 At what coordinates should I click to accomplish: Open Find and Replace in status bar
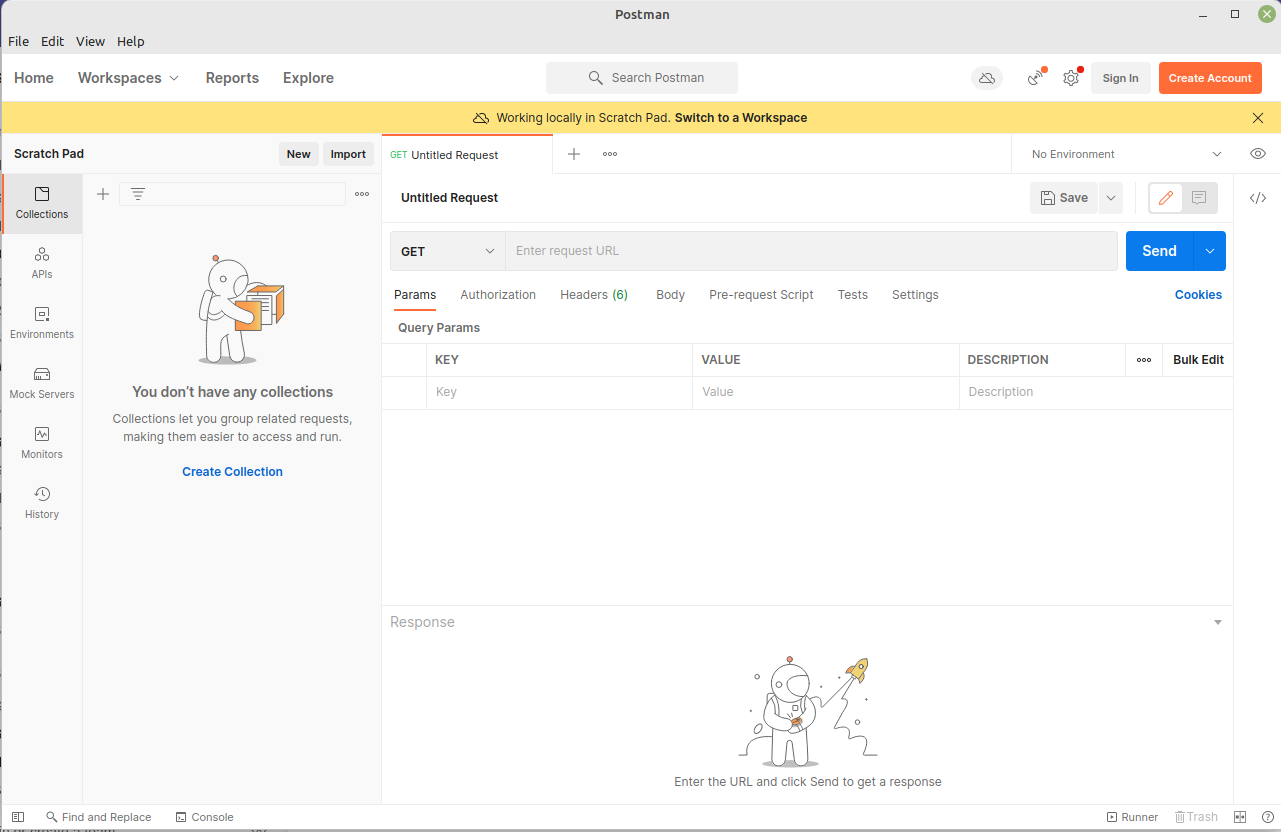point(99,817)
